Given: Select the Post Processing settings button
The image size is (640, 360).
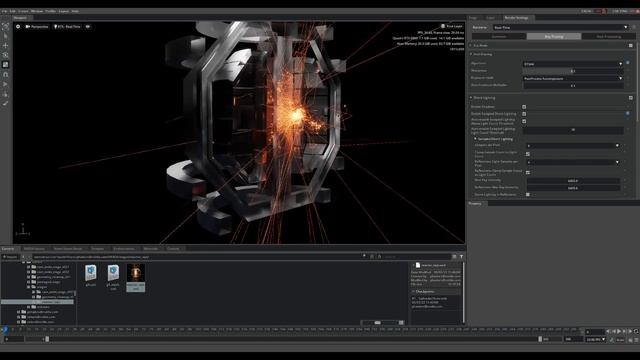Looking at the screenshot, I should click(609, 36).
